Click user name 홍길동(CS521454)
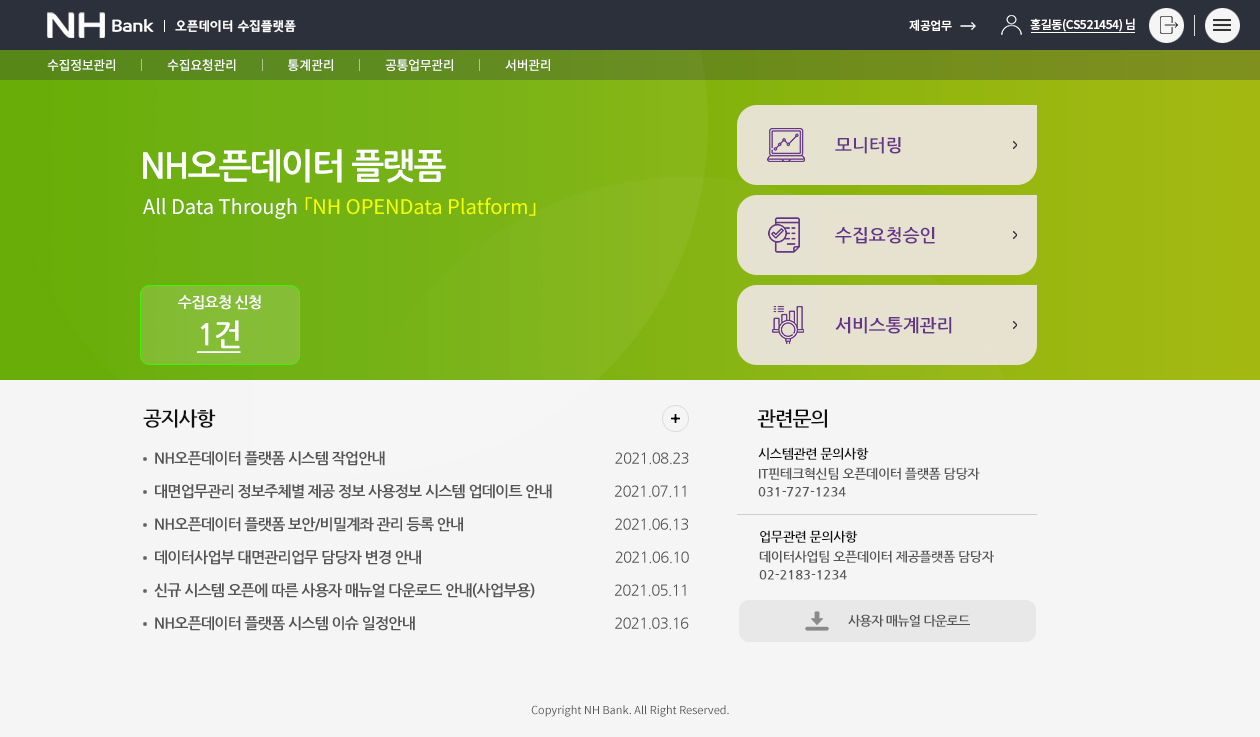The height and width of the screenshot is (737, 1260). point(1083,25)
